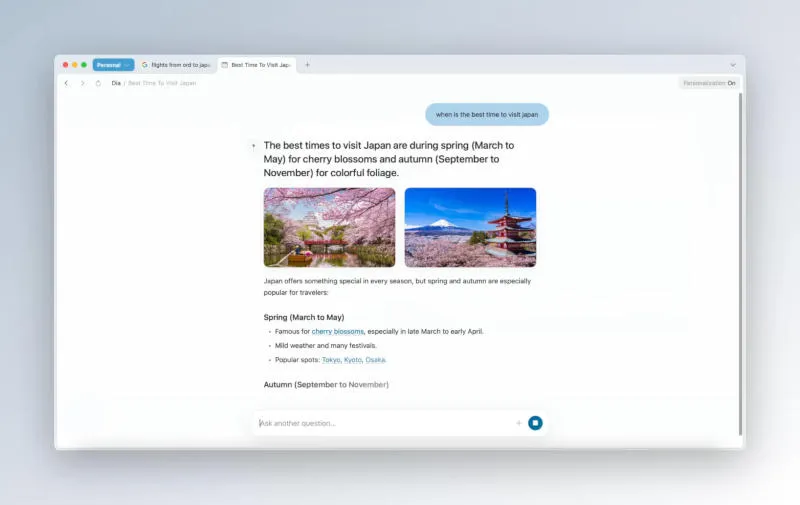Click the plus attachment icon in question box

coord(518,423)
